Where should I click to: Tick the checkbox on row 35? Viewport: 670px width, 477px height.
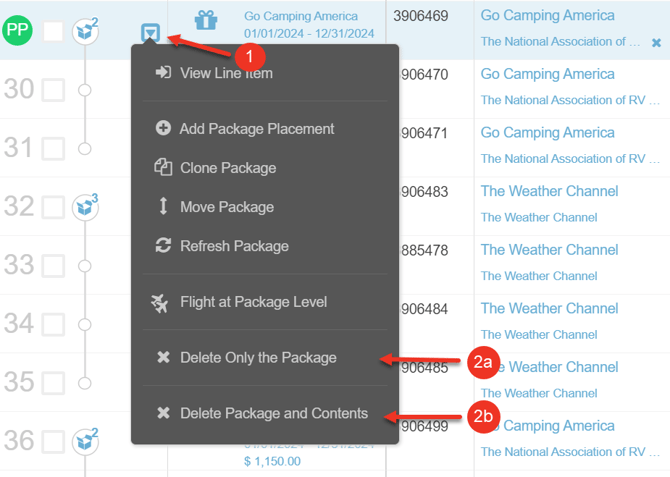(53, 383)
